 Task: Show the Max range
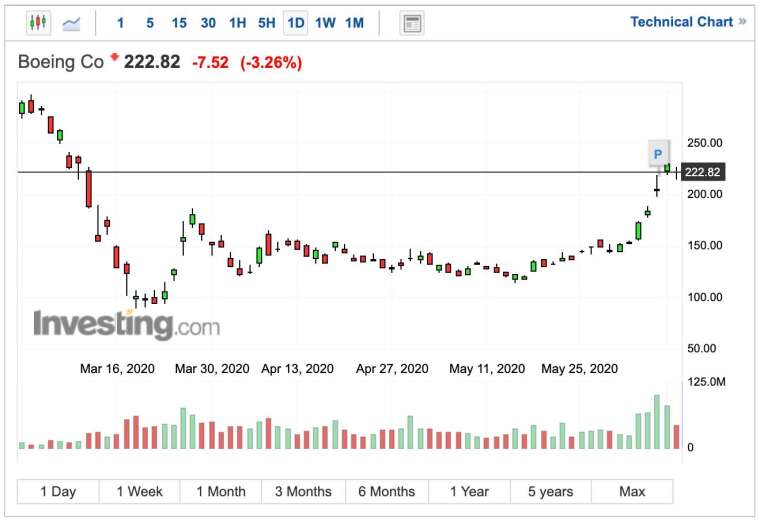[x=632, y=491]
